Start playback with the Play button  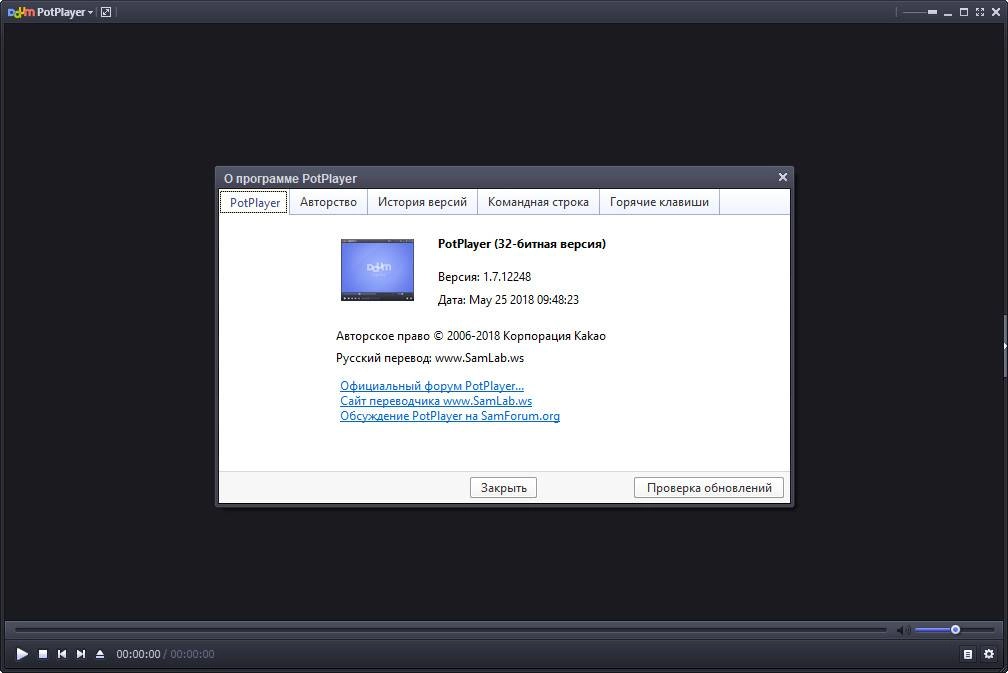point(22,654)
